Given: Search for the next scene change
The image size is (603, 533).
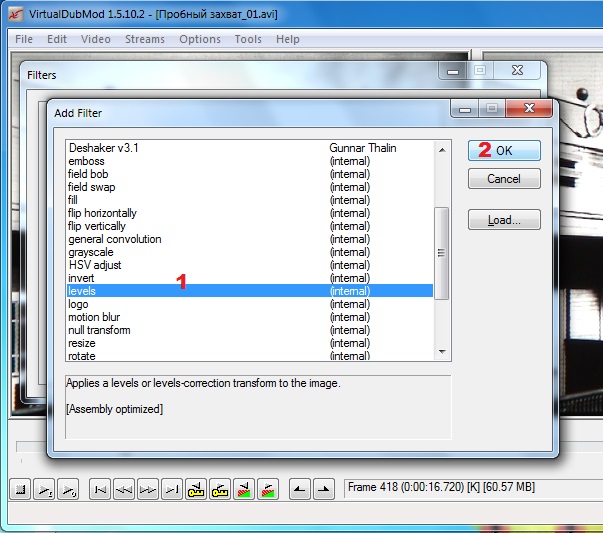Looking at the screenshot, I should 268,489.
